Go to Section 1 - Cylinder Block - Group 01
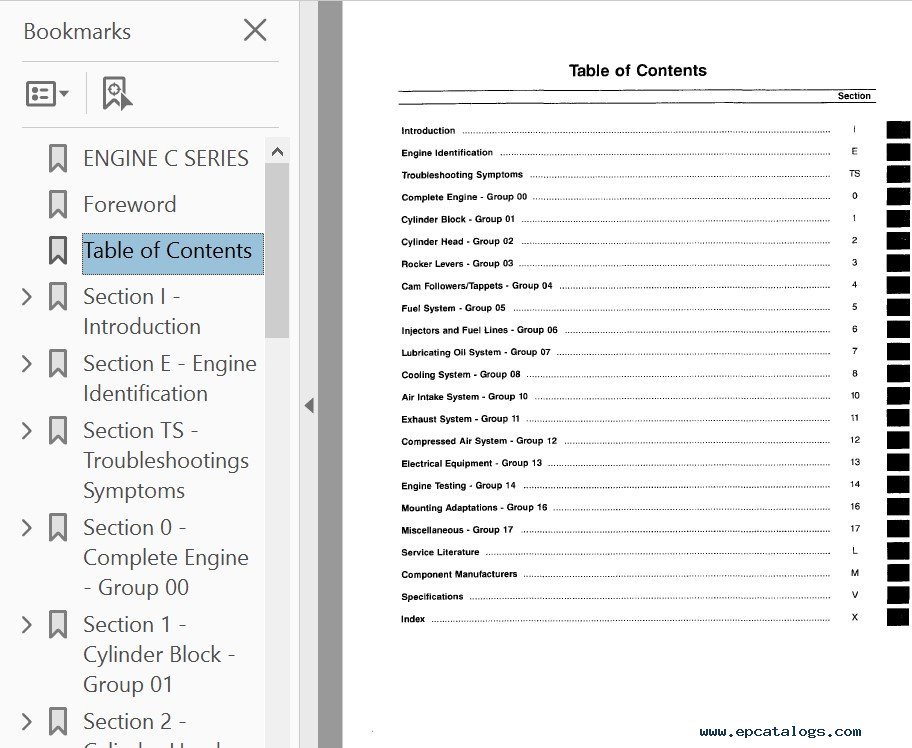The height and width of the screenshot is (748, 912). [159, 654]
